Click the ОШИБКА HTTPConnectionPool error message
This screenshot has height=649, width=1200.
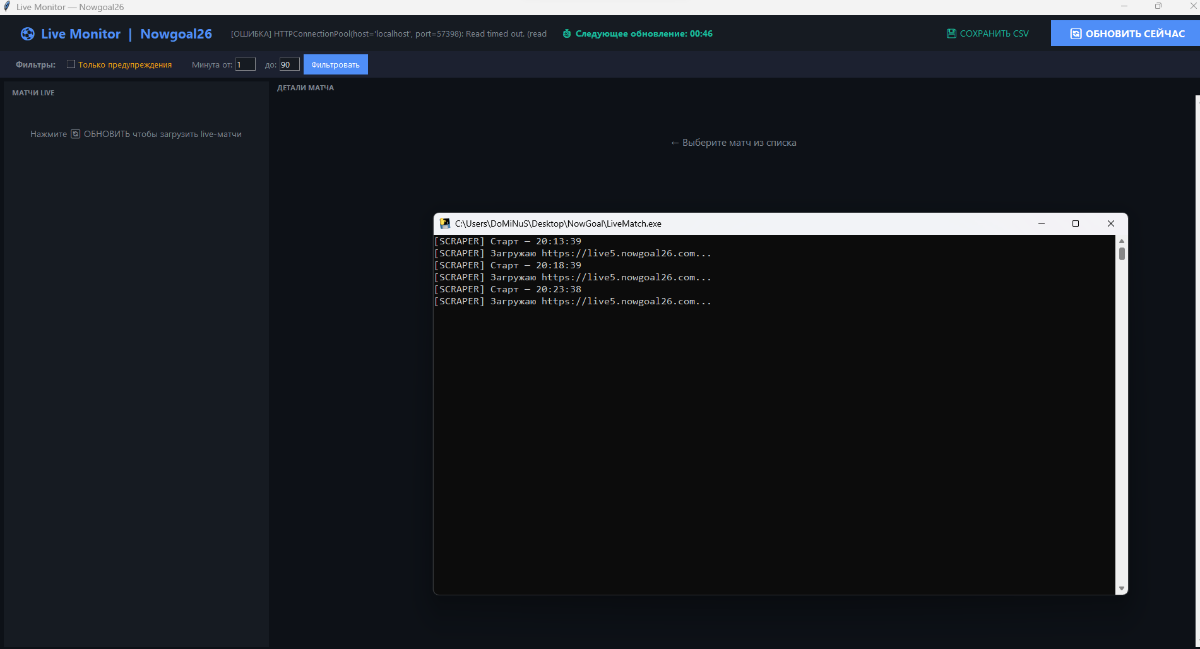[x=388, y=34]
